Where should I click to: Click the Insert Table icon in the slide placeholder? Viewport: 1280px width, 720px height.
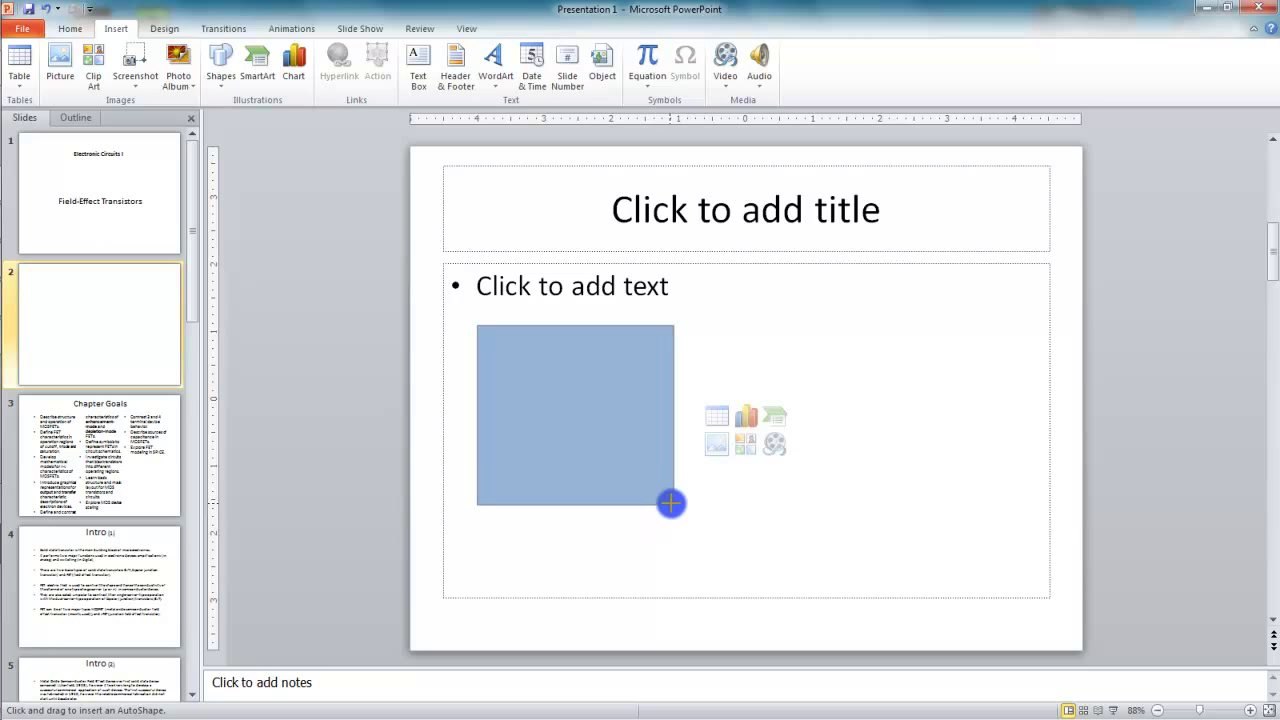pyautogui.click(x=717, y=416)
